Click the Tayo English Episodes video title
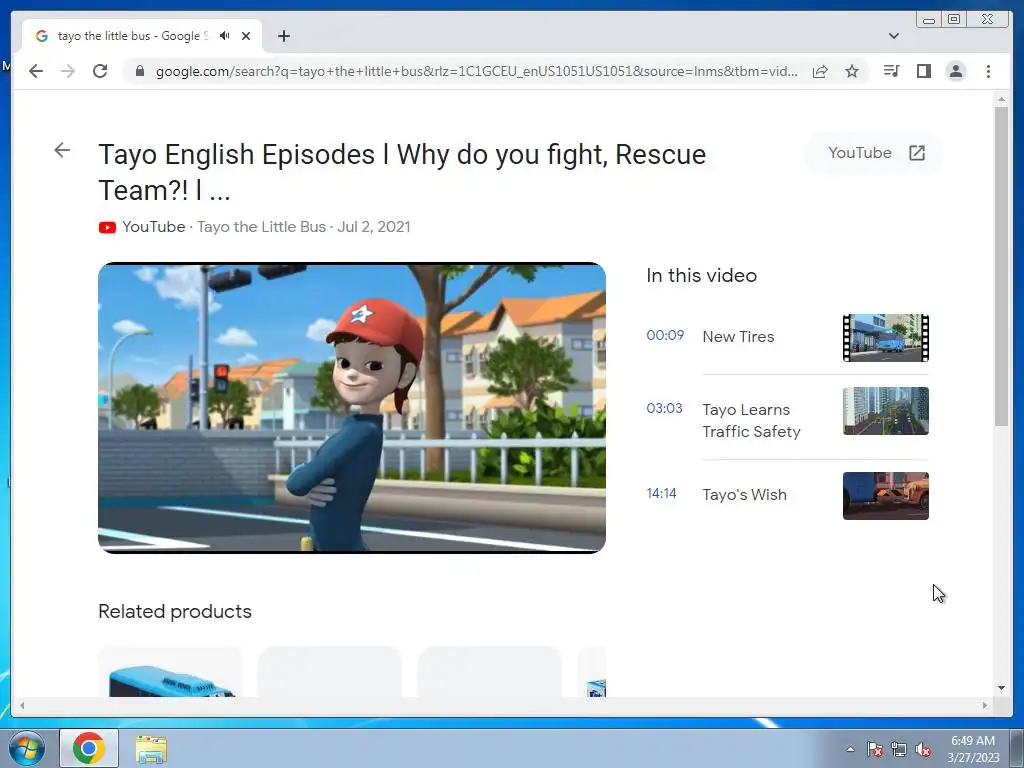This screenshot has width=1024, height=768. pos(402,172)
